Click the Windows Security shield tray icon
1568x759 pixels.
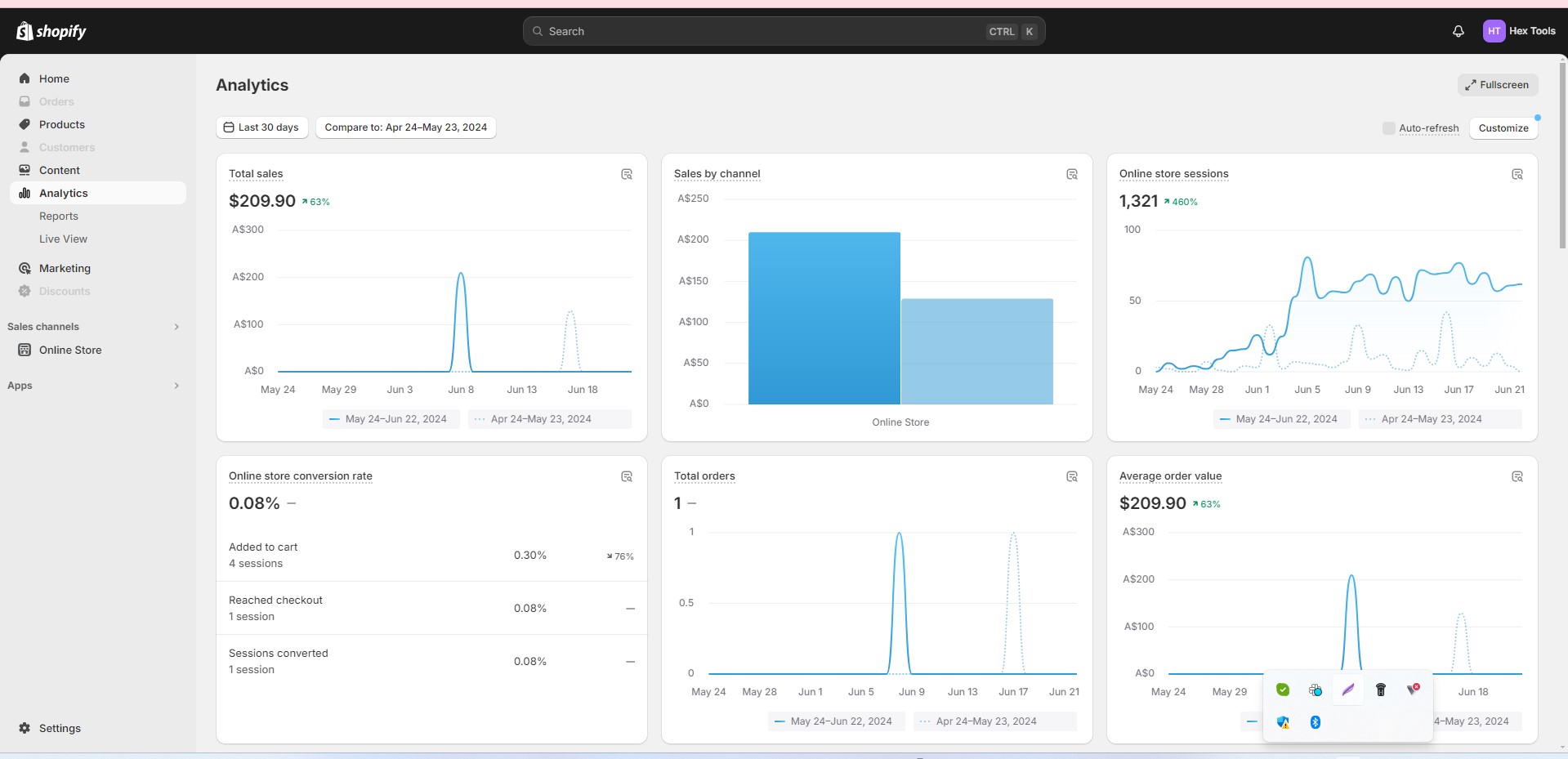1283,722
